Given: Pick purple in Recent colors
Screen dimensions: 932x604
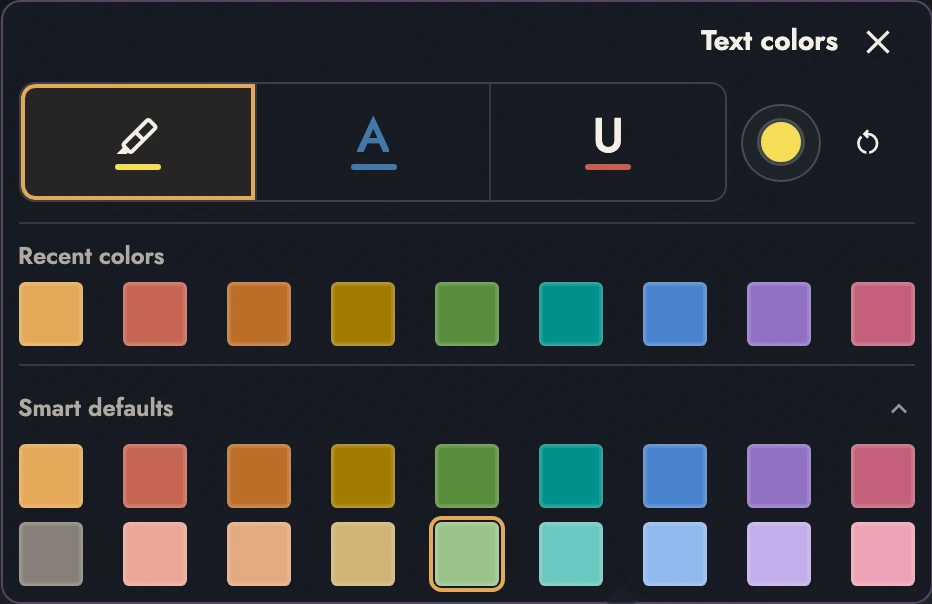Looking at the screenshot, I should point(779,314).
